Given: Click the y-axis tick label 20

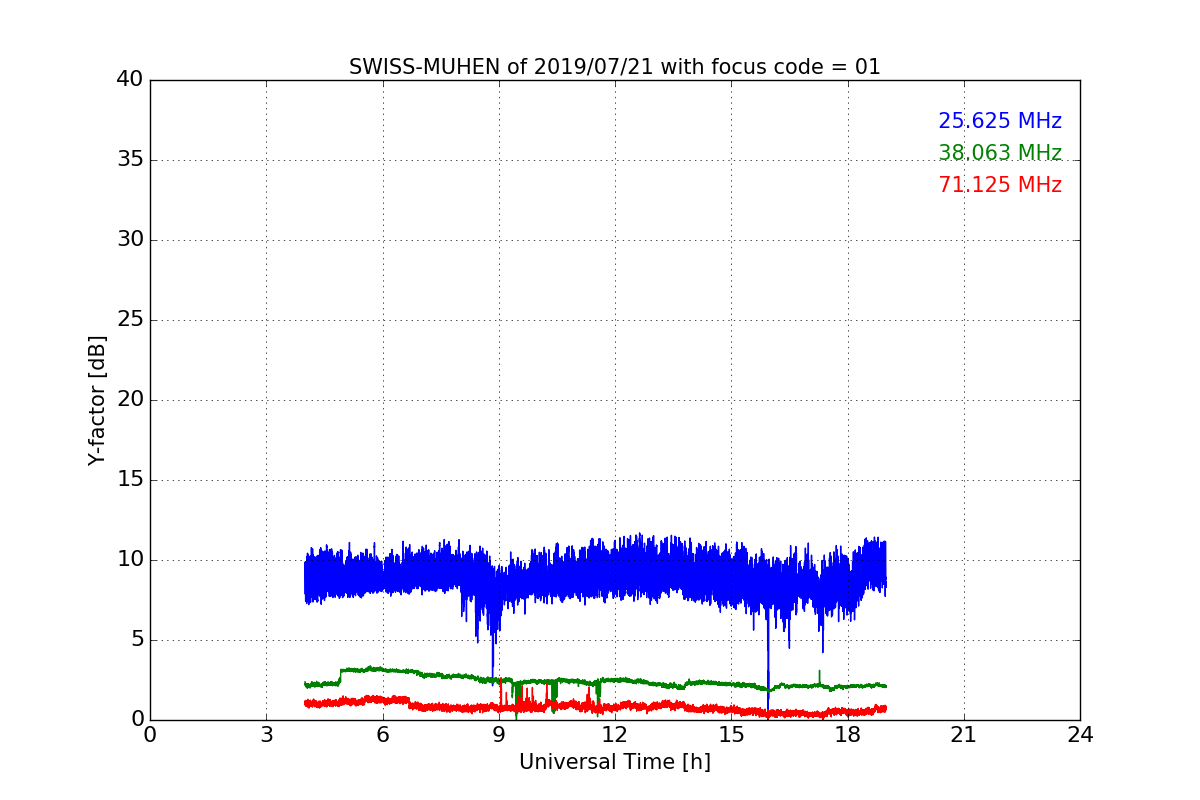Looking at the screenshot, I should [130, 400].
